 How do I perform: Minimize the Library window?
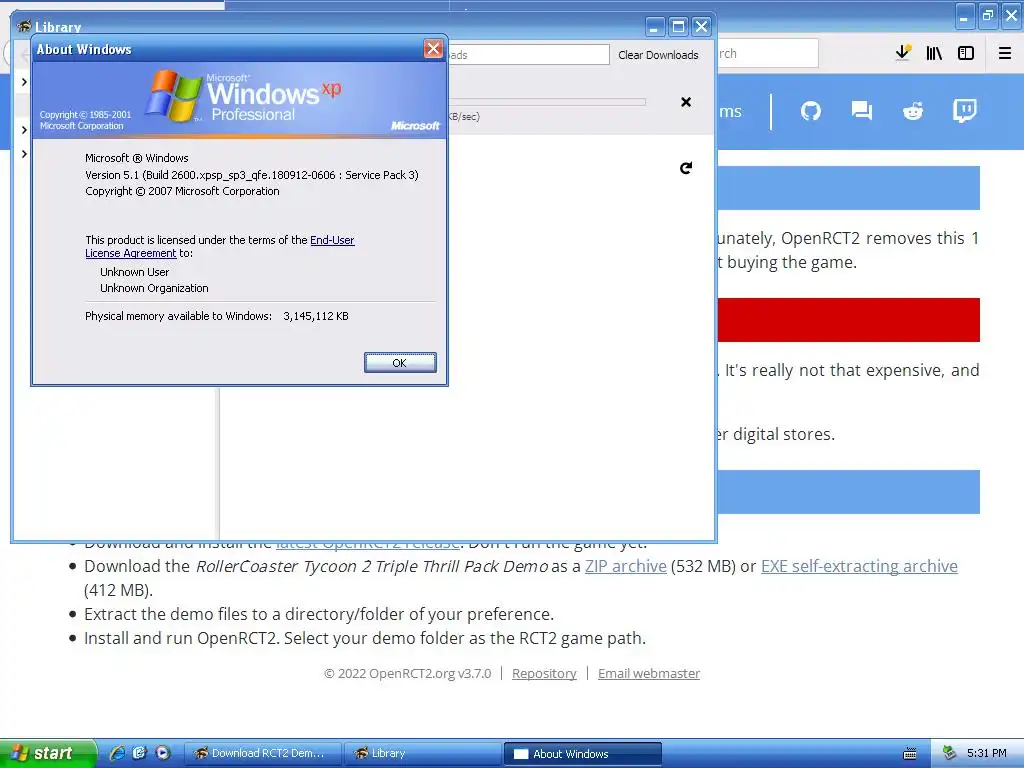pyautogui.click(x=655, y=27)
